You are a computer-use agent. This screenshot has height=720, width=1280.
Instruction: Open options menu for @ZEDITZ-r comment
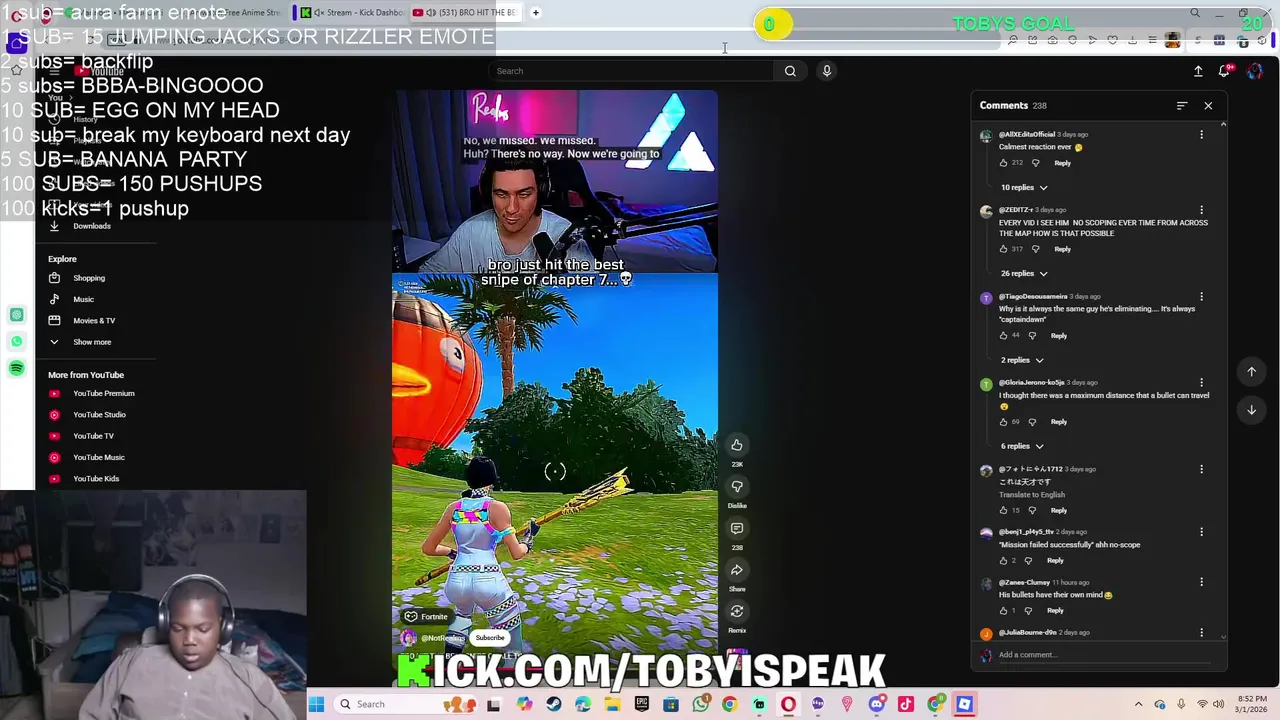[1202, 211]
